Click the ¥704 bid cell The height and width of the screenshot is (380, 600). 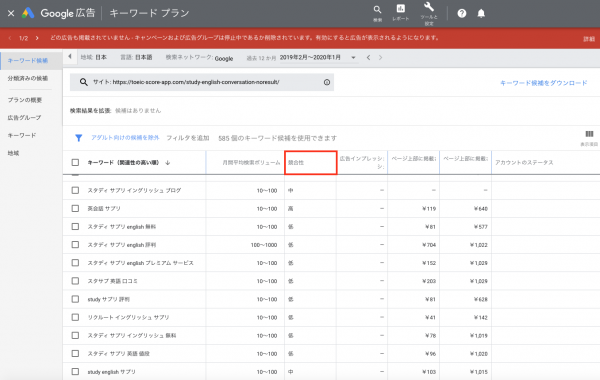pos(429,245)
